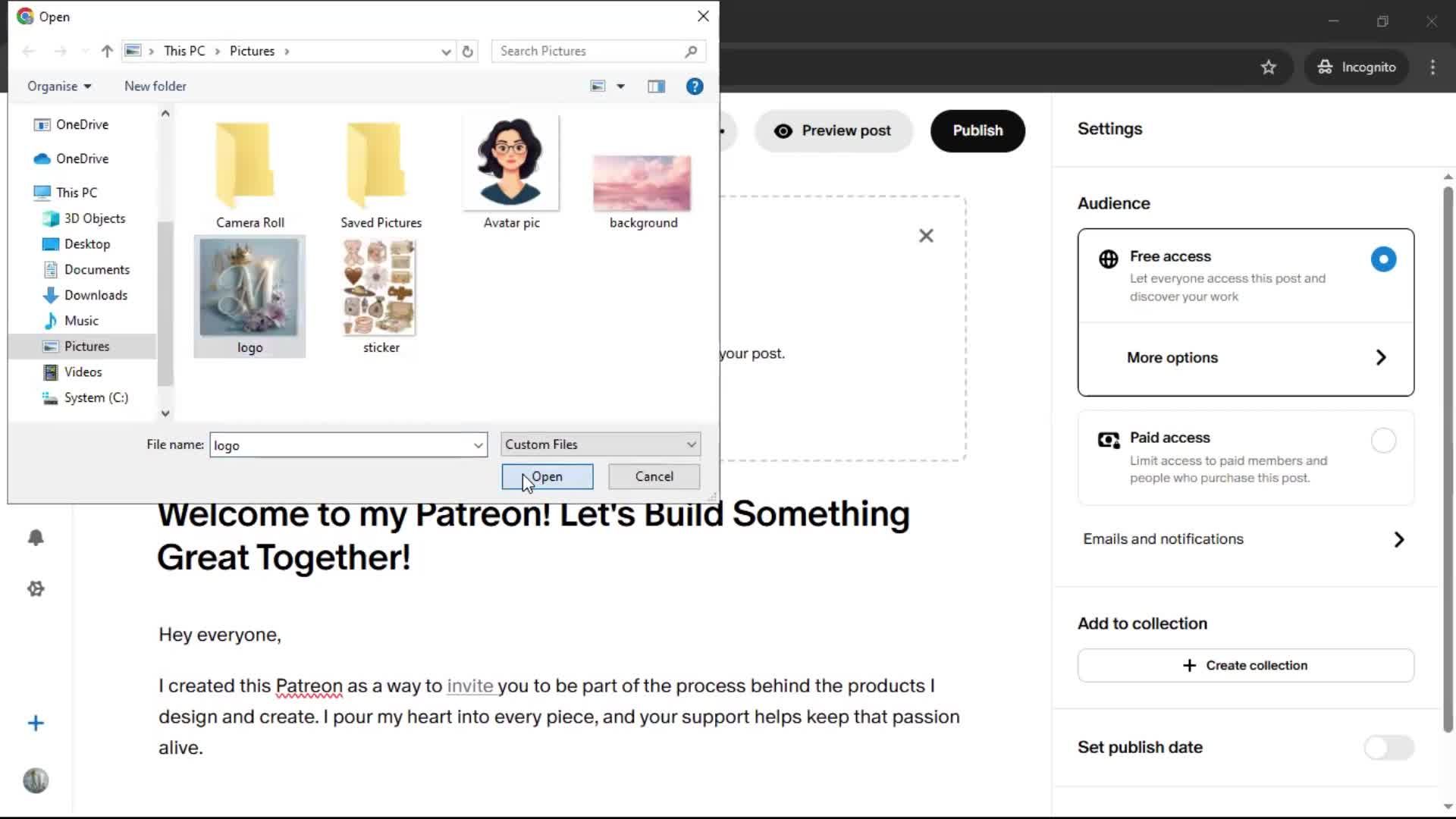This screenshot has width=1456, height=819.
Task: Select This PC in navigation pane
Action: click(x=65, y=193)
